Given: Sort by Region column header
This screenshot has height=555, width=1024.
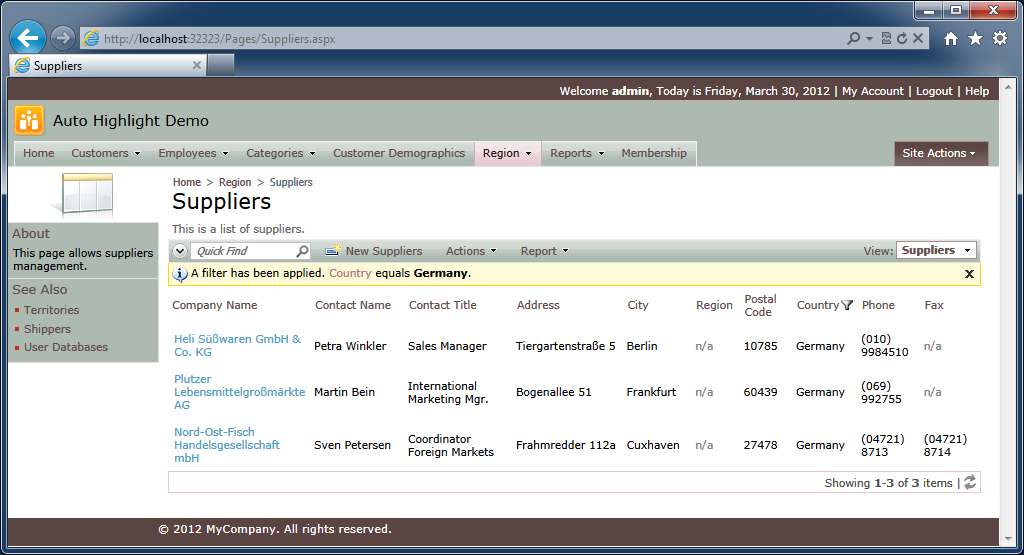Looking at the screenshot, I should coord(714,305).
